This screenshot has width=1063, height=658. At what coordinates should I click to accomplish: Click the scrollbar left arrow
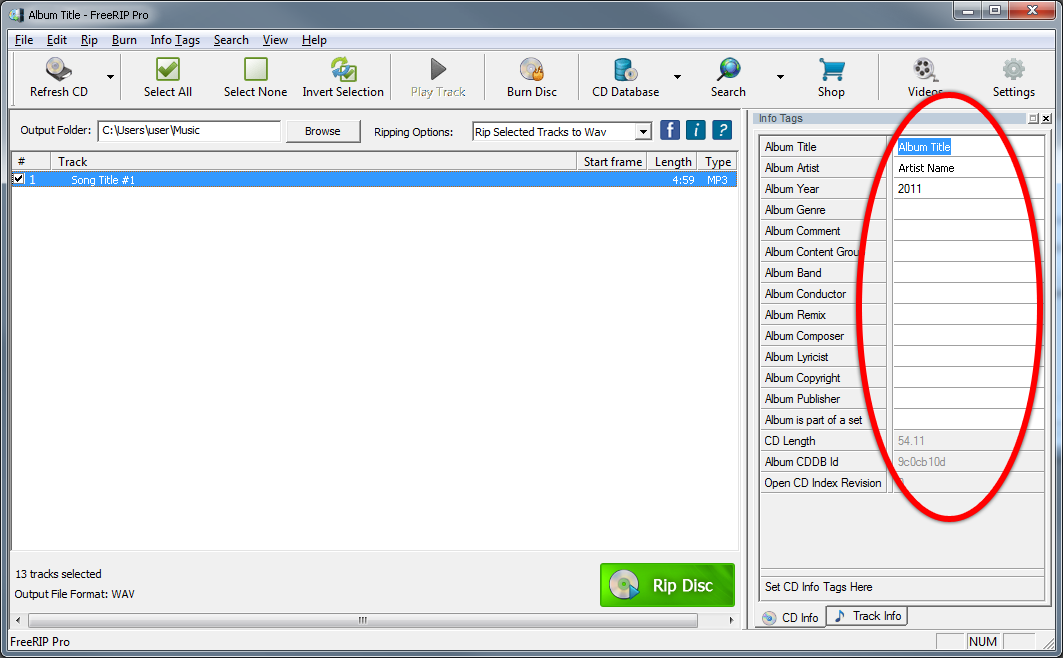18,620
